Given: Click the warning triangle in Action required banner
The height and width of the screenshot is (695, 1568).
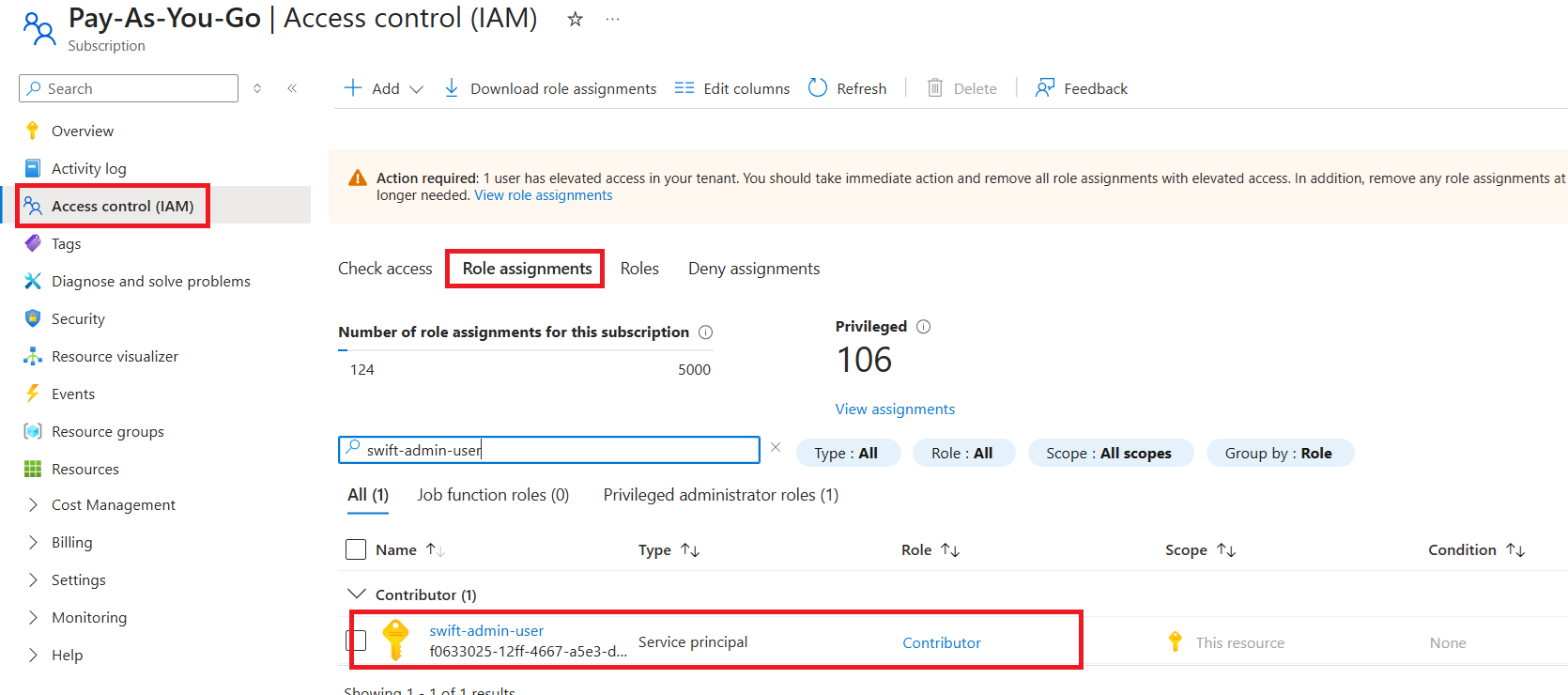Looking at the screenshot, I should (358, 178).
